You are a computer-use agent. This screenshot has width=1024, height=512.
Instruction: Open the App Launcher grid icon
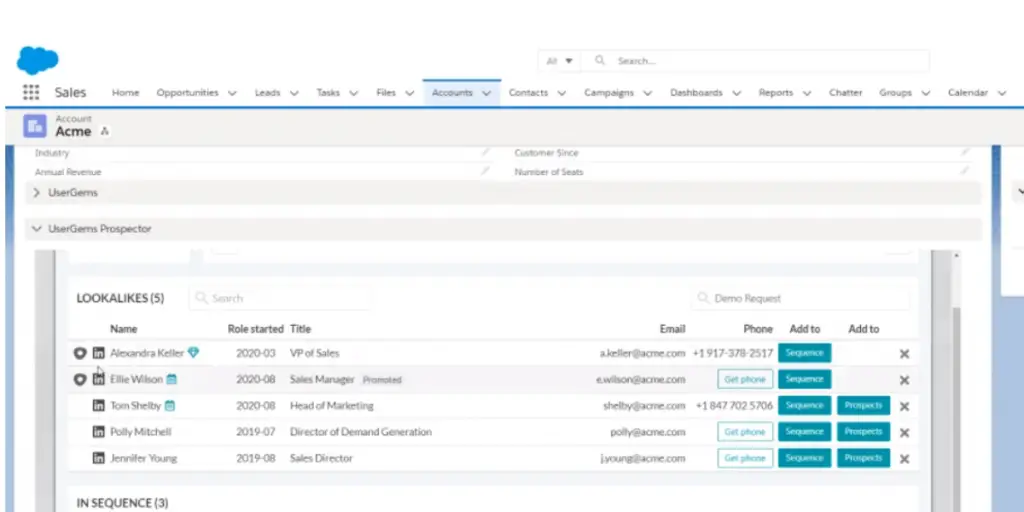coord(31,93)
